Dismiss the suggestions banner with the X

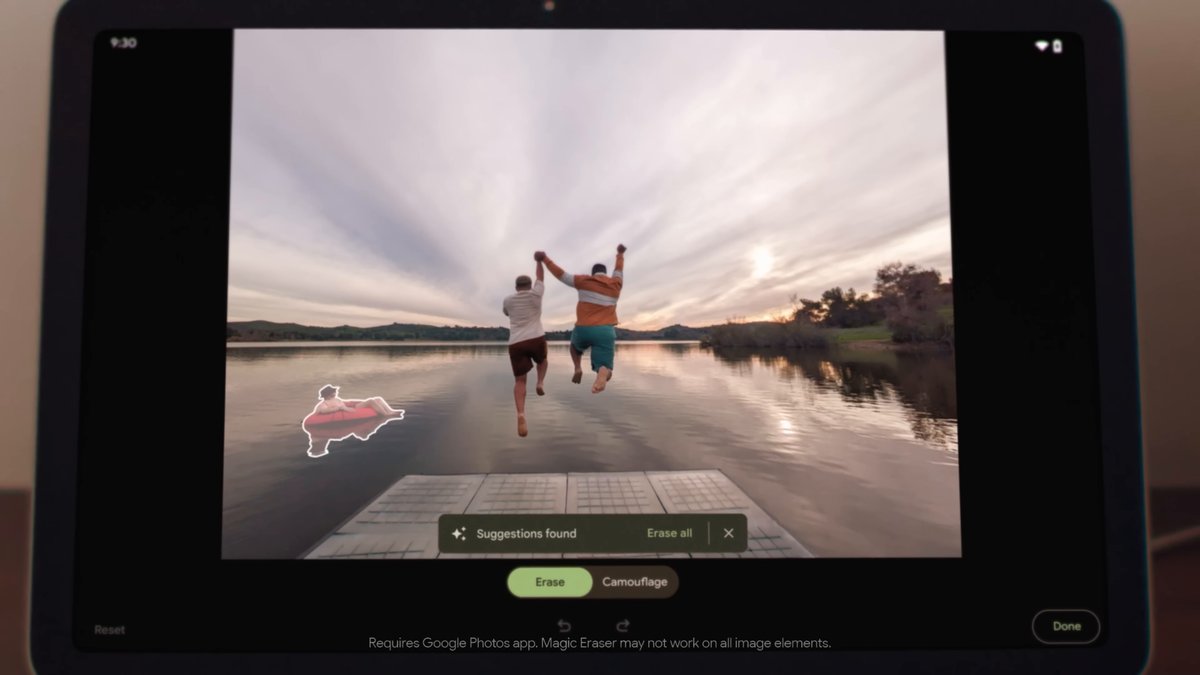(x=728, y=533)
